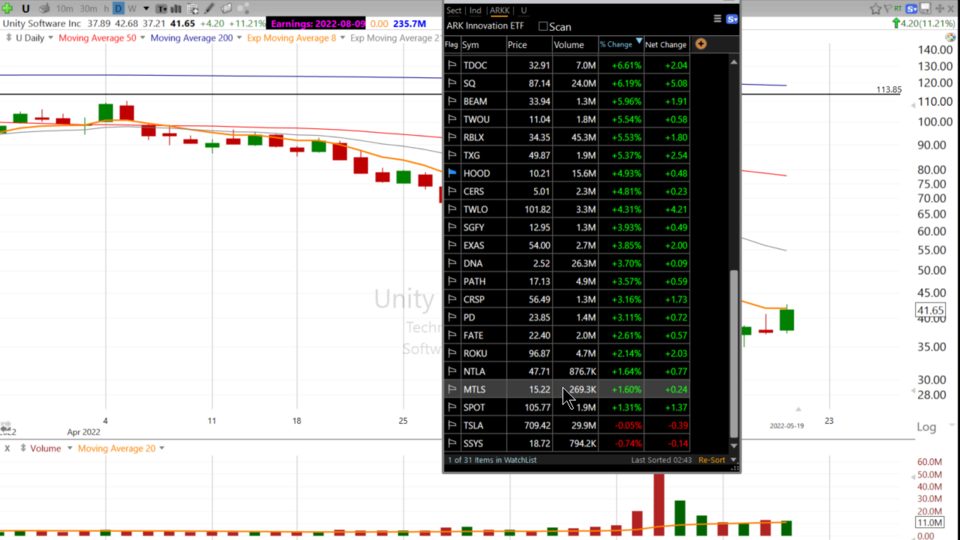Click the Earnings 2022-08-09 label
The height and width of the screenshot is (540, 960).
pos(317,23)
